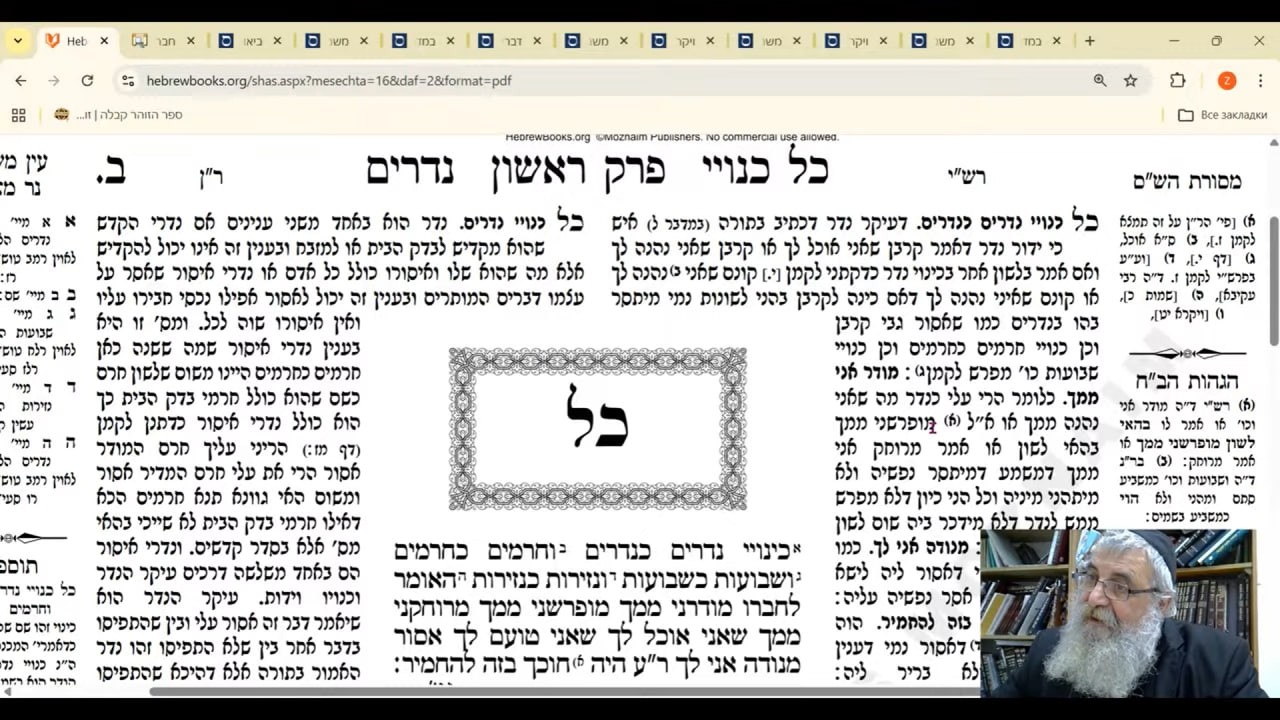Click the hebrewbooks.org address bar URL
This screenshot has height=720, width=1280.
(x=329, y=80)
